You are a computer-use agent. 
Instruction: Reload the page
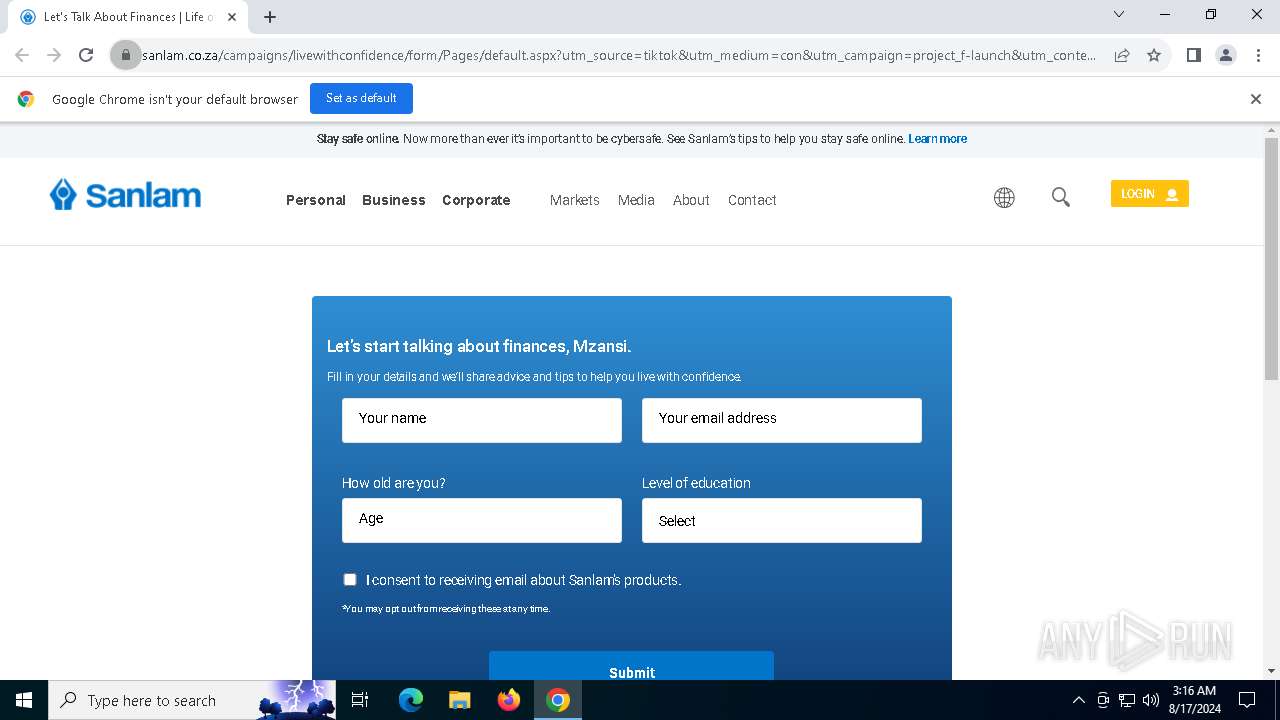click(86, 55)
